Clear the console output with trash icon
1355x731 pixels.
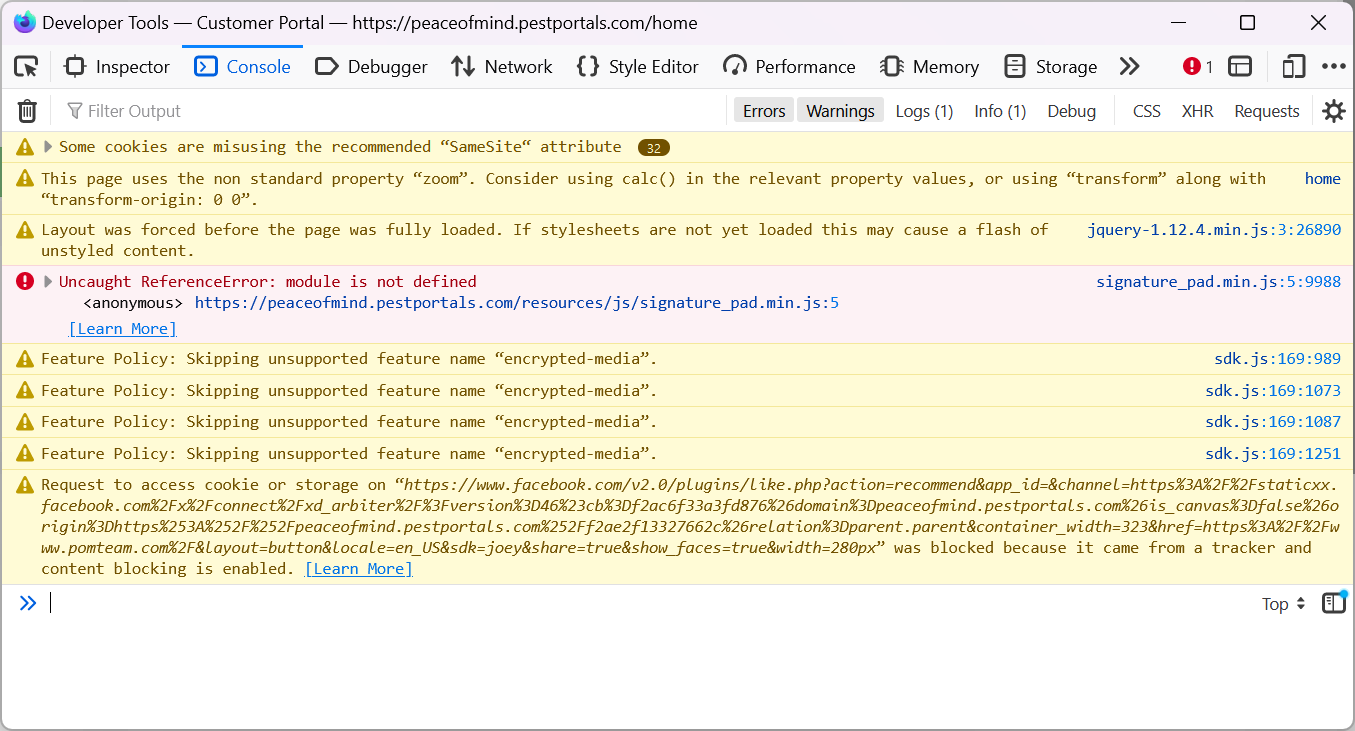click(x=26, y=110)
